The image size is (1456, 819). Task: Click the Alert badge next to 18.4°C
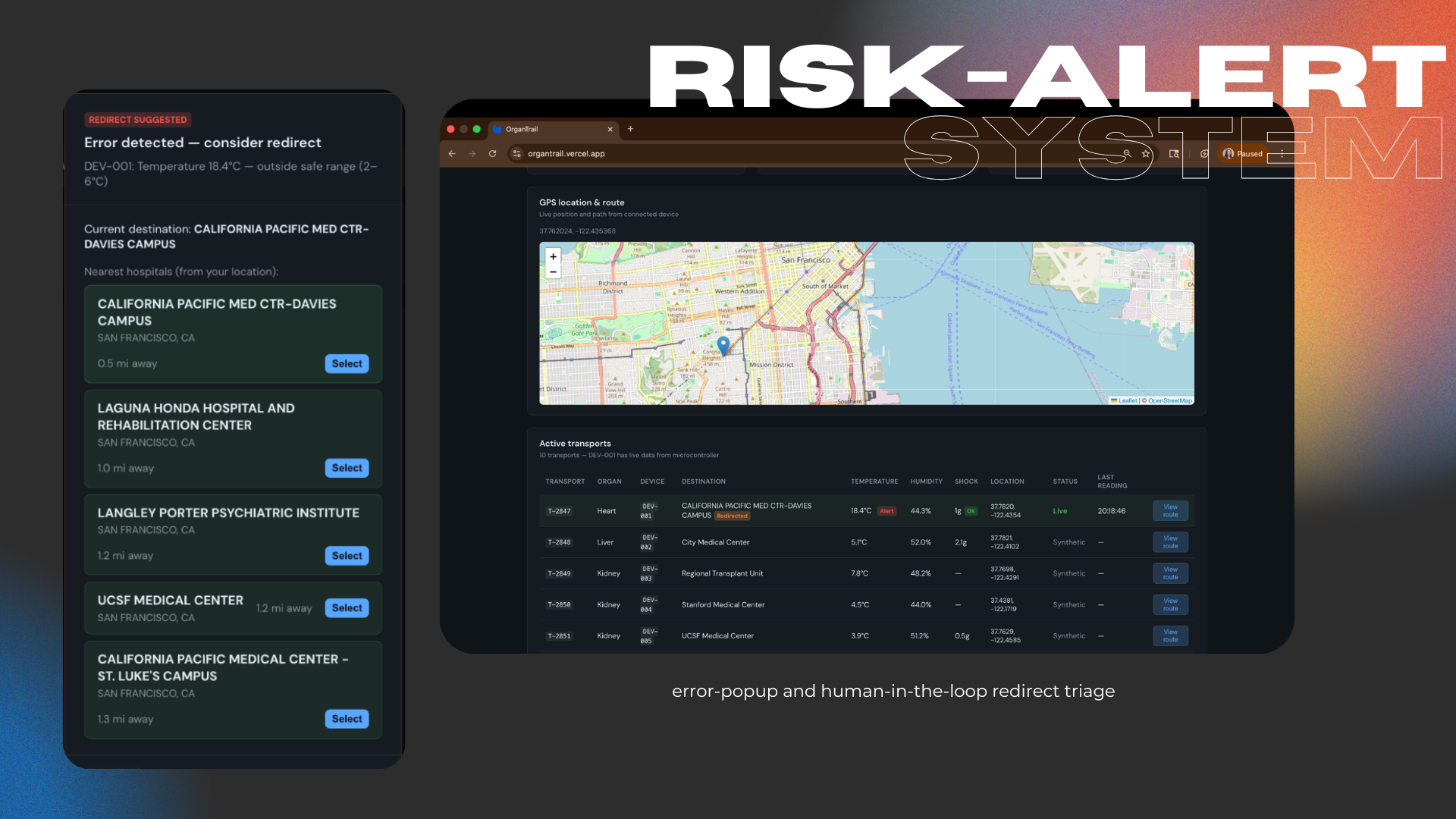pyautogui.click(x=886, y=511)
